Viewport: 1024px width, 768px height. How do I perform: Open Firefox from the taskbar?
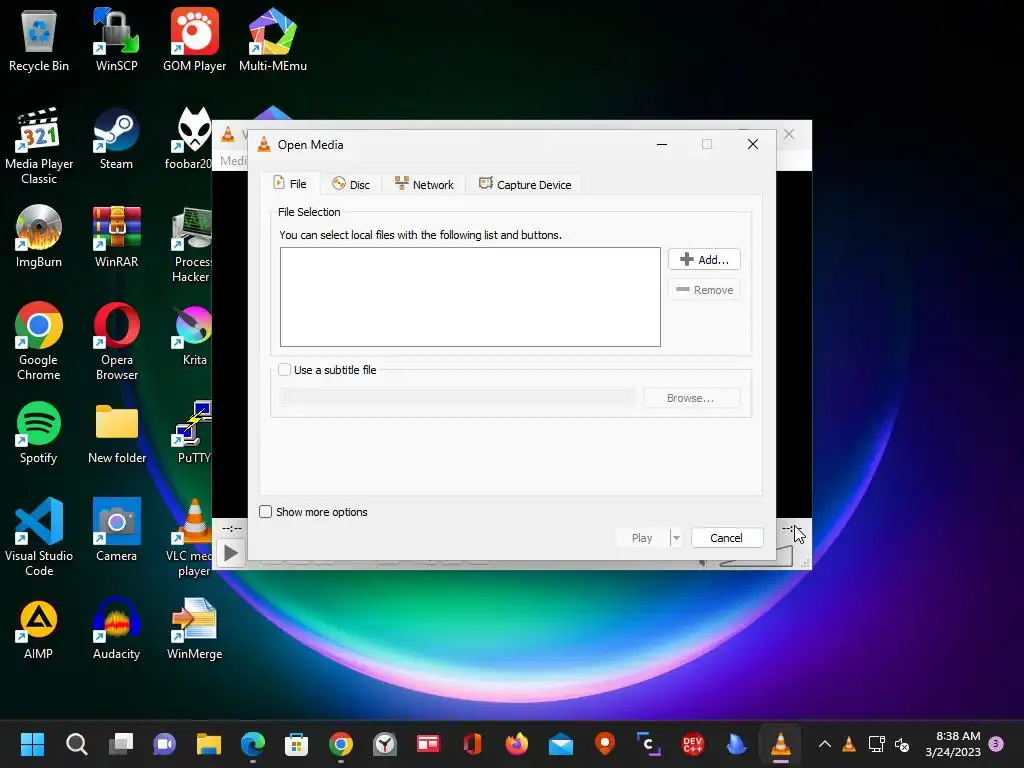click(517, 744)
